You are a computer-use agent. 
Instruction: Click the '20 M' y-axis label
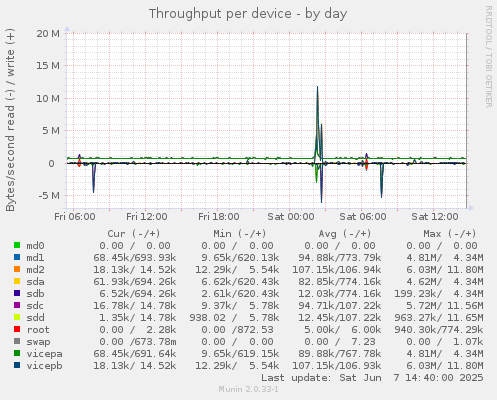point(48,33)
